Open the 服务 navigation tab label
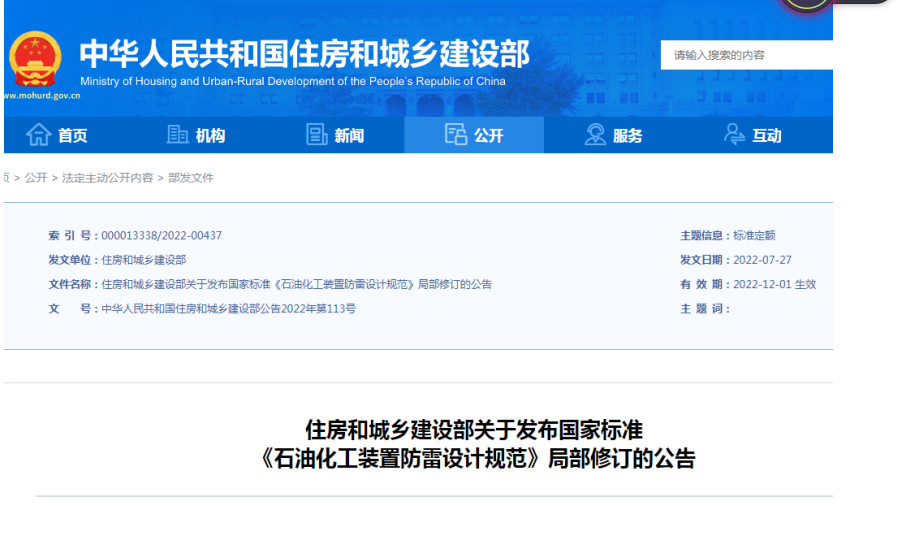The height and width of the screenshot is (557, 897). [628, 136]
